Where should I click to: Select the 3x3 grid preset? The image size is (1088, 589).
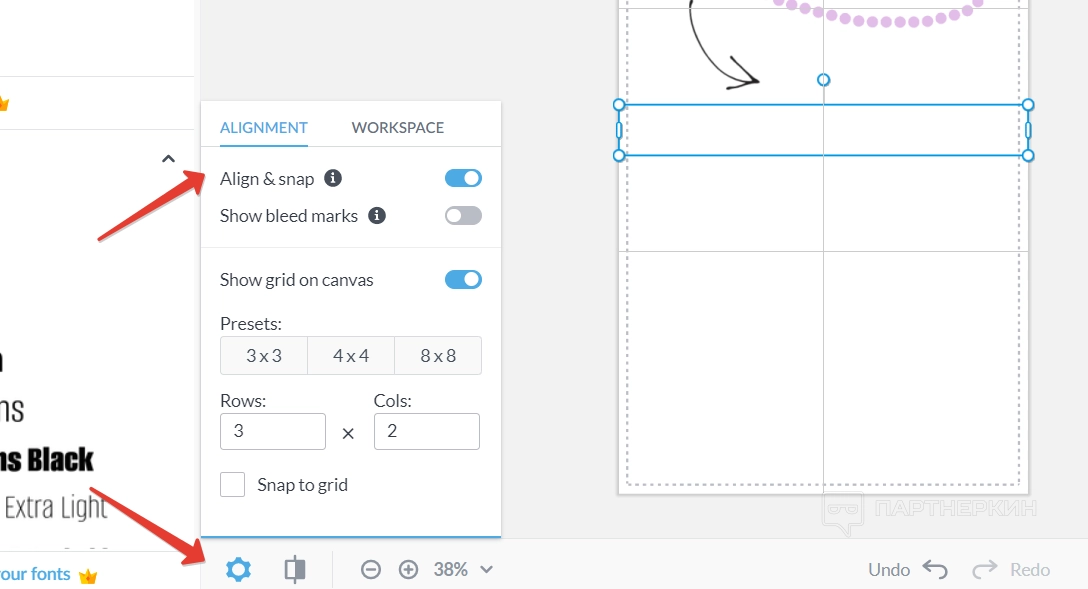pyautogui.click(x=264, y=356)
